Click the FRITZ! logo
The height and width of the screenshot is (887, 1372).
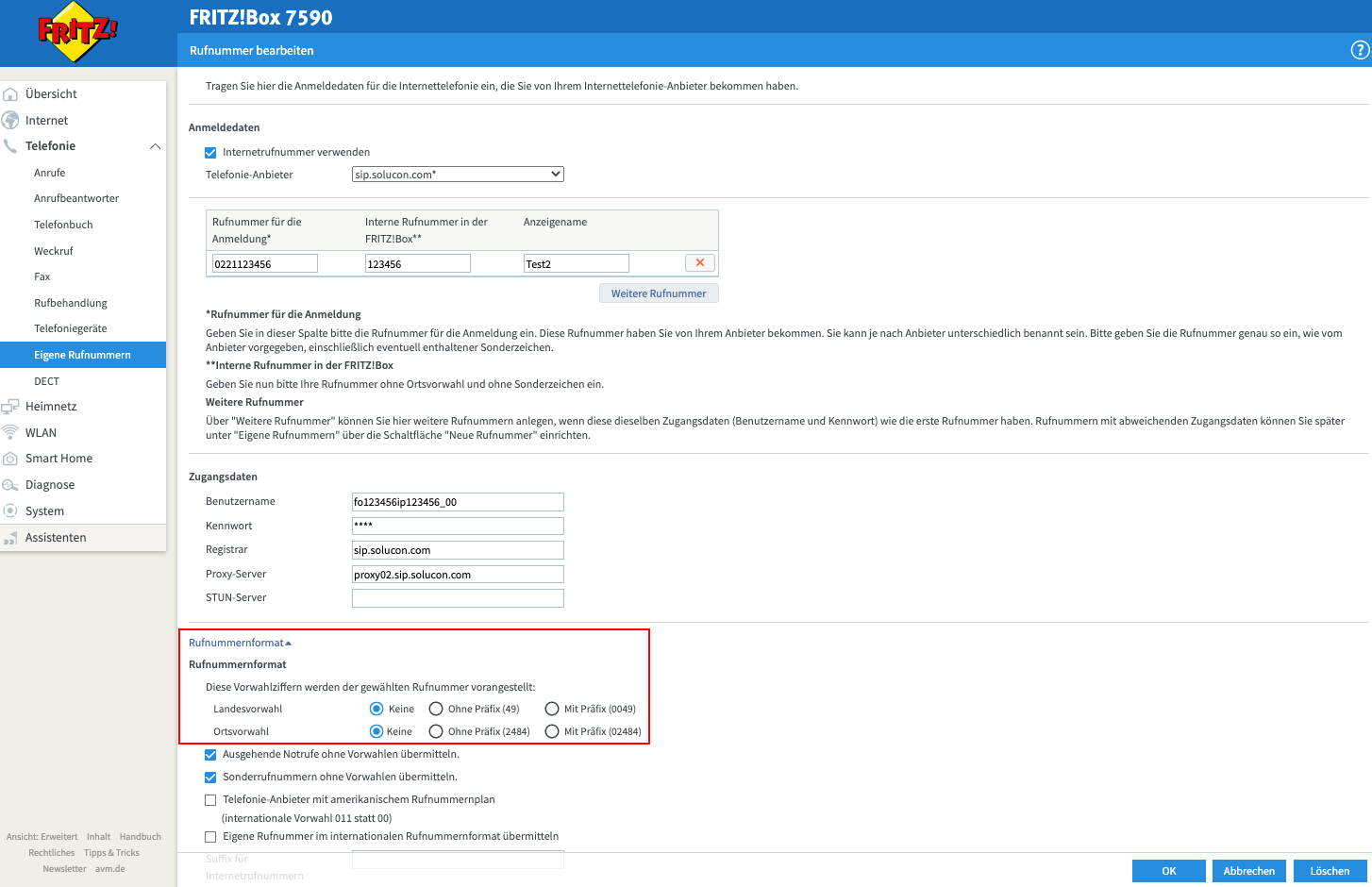pyautogui.click(x=77, y=32)
